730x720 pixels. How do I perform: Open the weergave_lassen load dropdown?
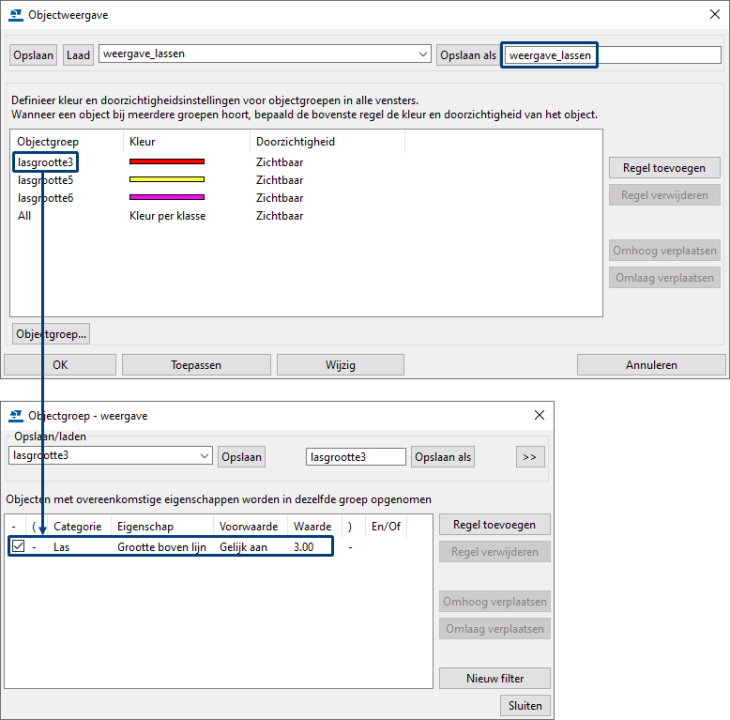(x=423, y=54)
